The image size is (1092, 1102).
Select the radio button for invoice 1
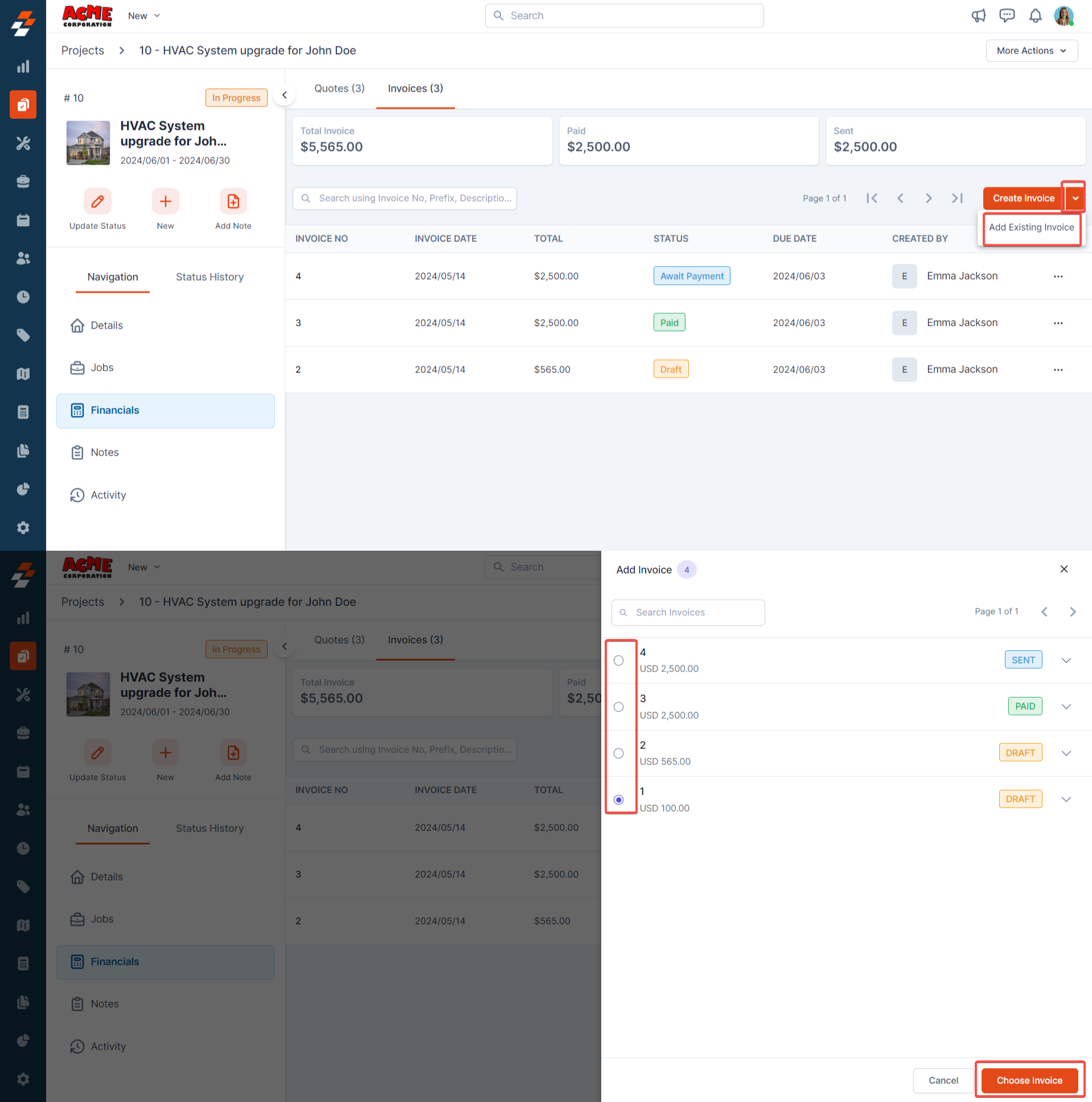(619, 800)
